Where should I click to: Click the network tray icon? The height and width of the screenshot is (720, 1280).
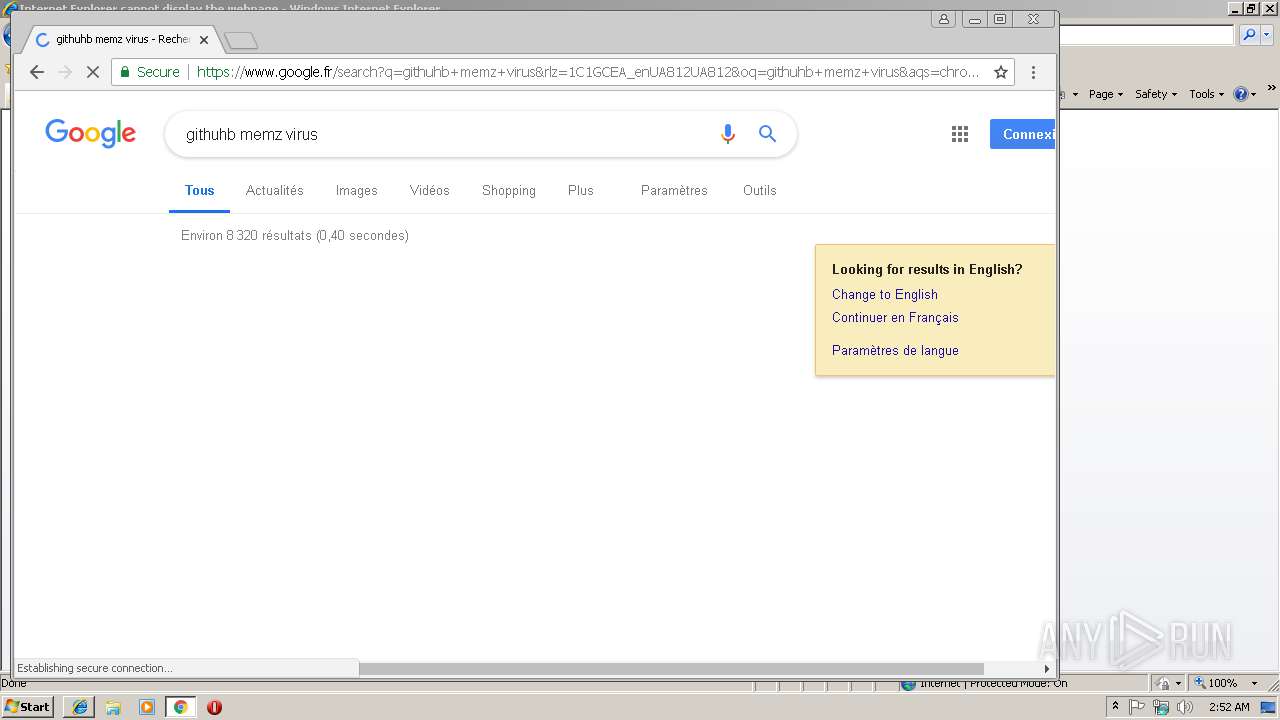(1161, 707)
